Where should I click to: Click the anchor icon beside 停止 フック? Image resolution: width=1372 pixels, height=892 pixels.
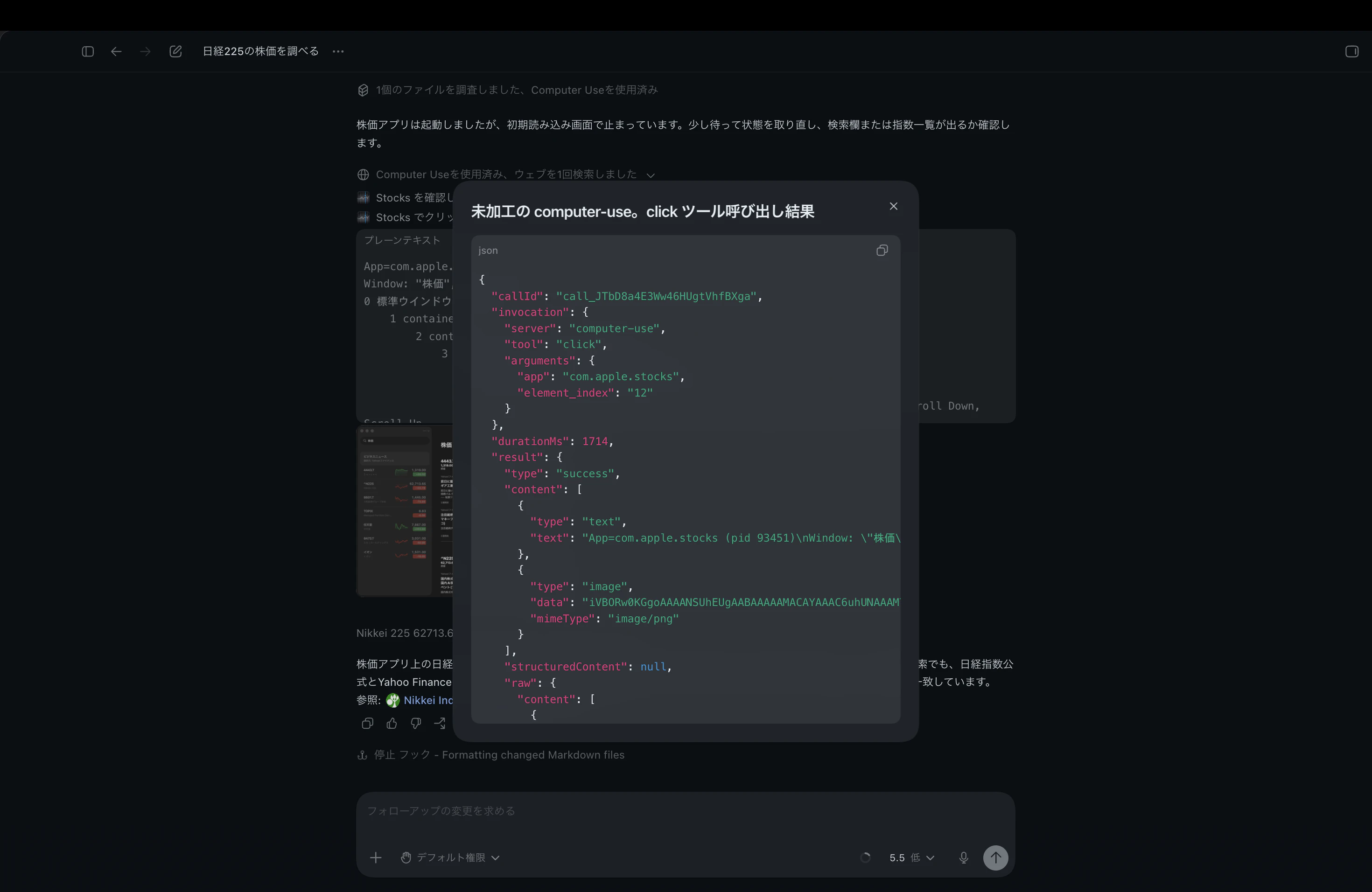coord(362,755)
